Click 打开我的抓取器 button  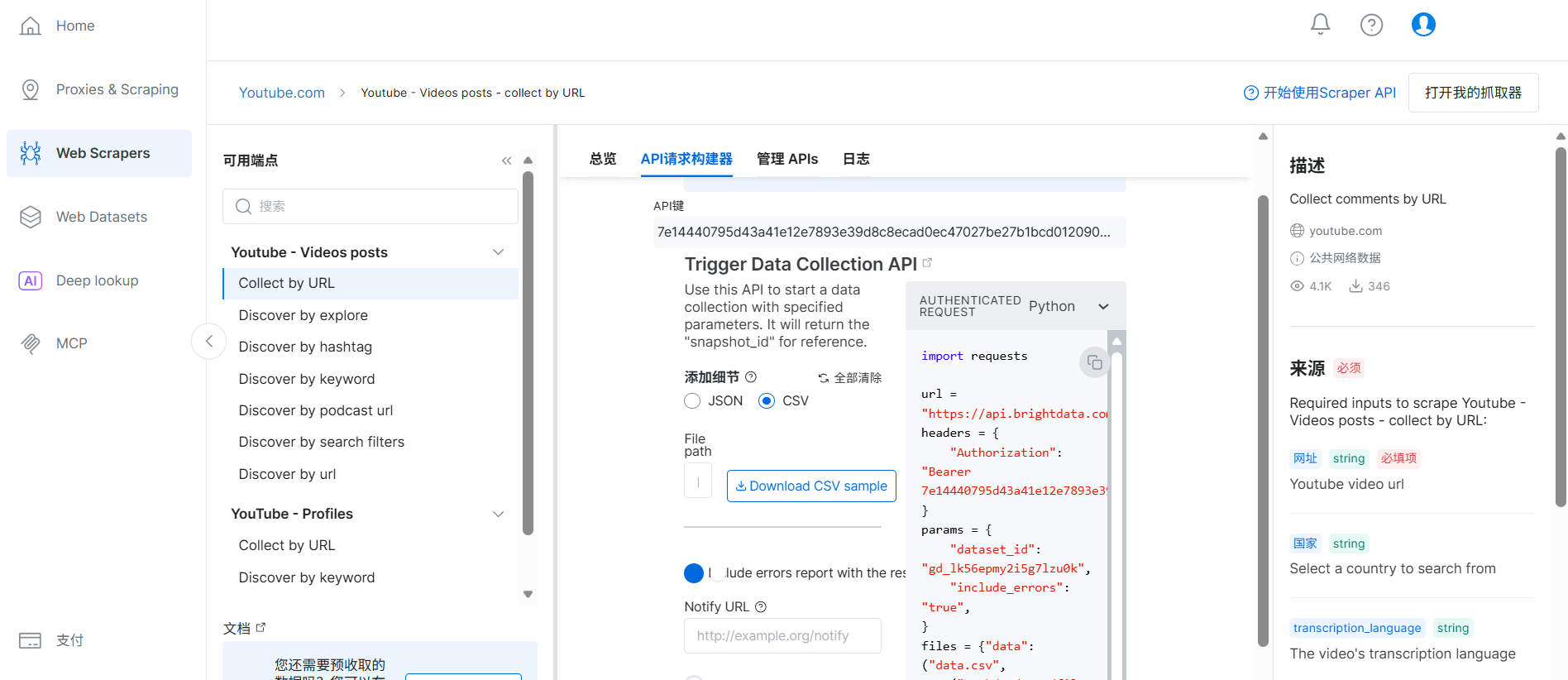coord(1473,93)
